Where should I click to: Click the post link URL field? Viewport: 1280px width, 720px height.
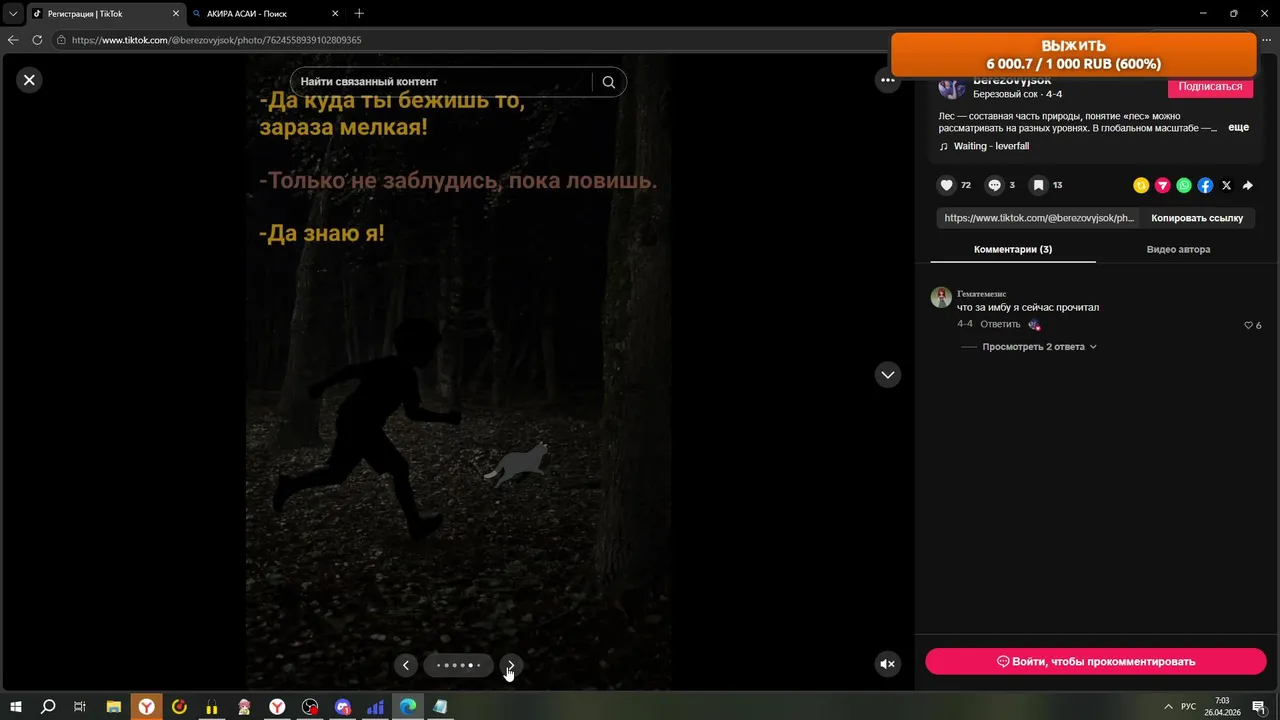pos(1040,218)
